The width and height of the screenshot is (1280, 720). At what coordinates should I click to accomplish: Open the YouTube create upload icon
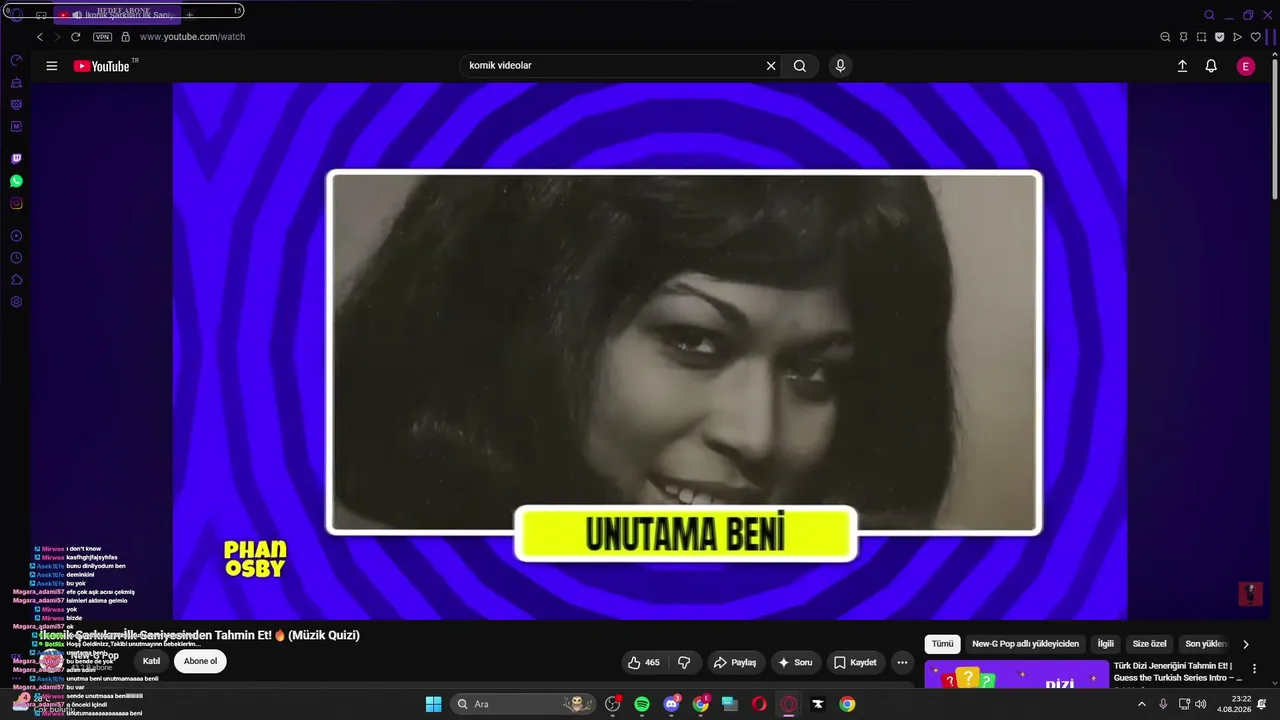[x=1182, y=66]
